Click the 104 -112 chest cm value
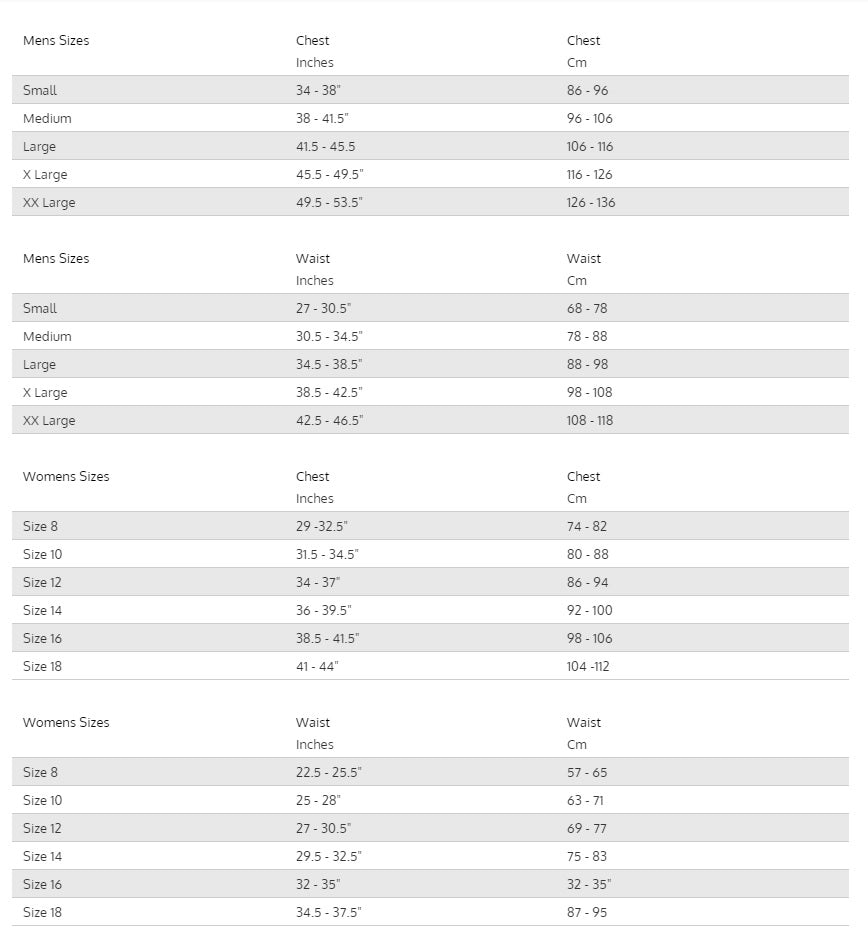Viewport: 868px width, 948px height. tap(588, 666)
